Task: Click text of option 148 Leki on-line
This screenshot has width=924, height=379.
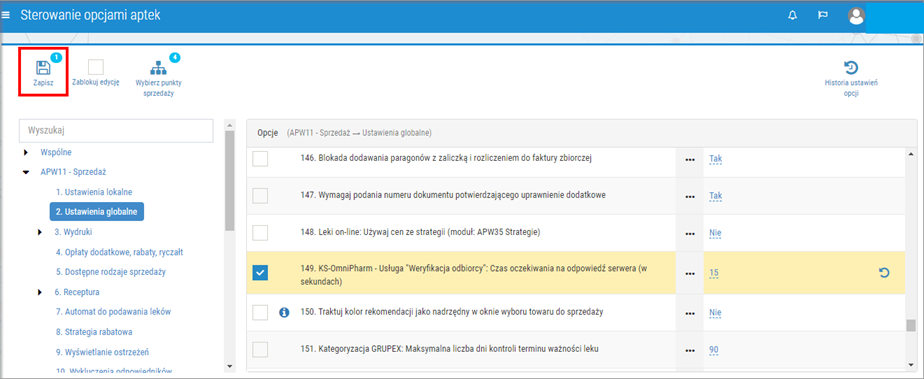Action: (x=420, y=232)
